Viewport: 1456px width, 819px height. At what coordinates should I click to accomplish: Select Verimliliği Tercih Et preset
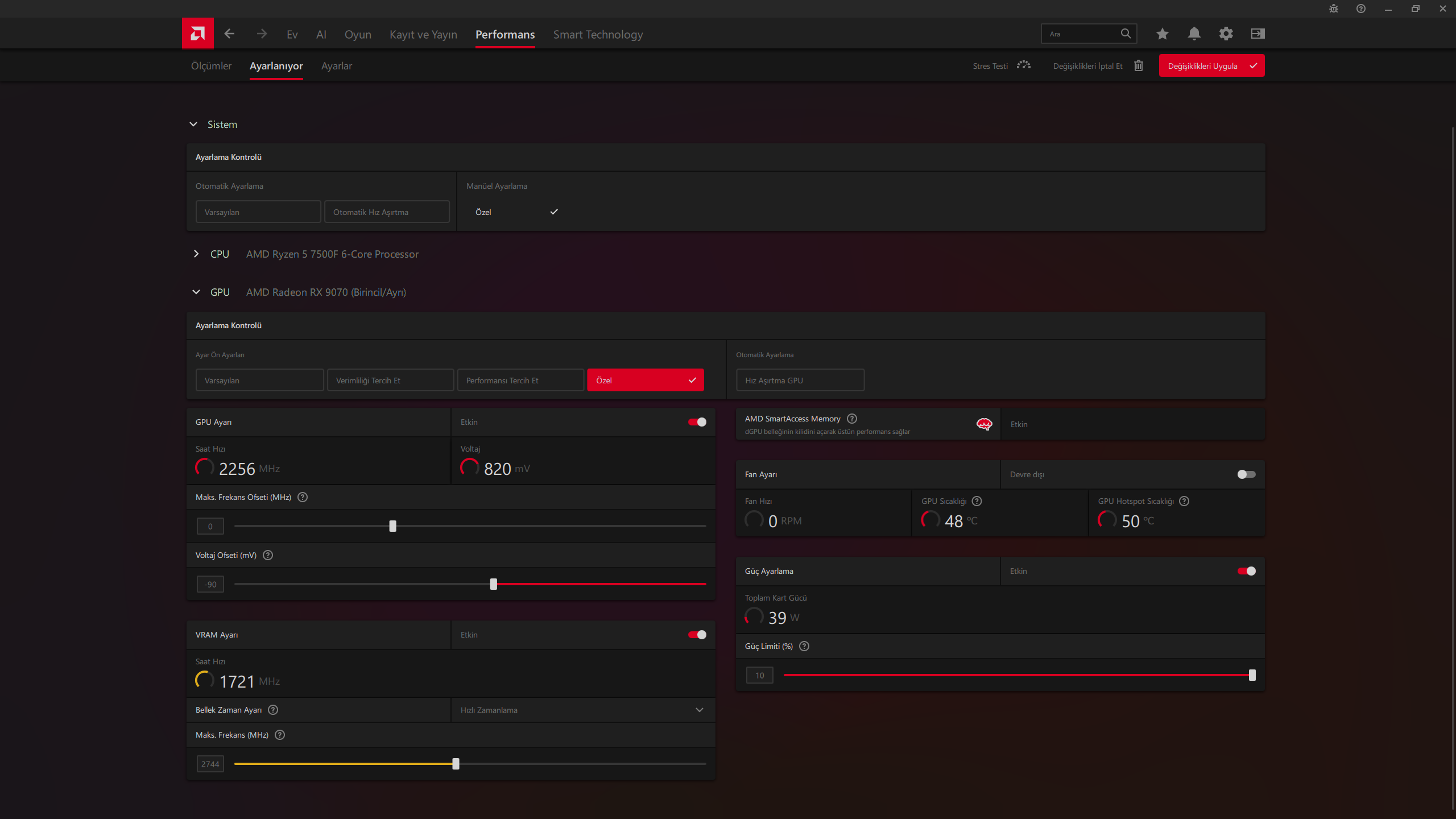click(390, 380)
